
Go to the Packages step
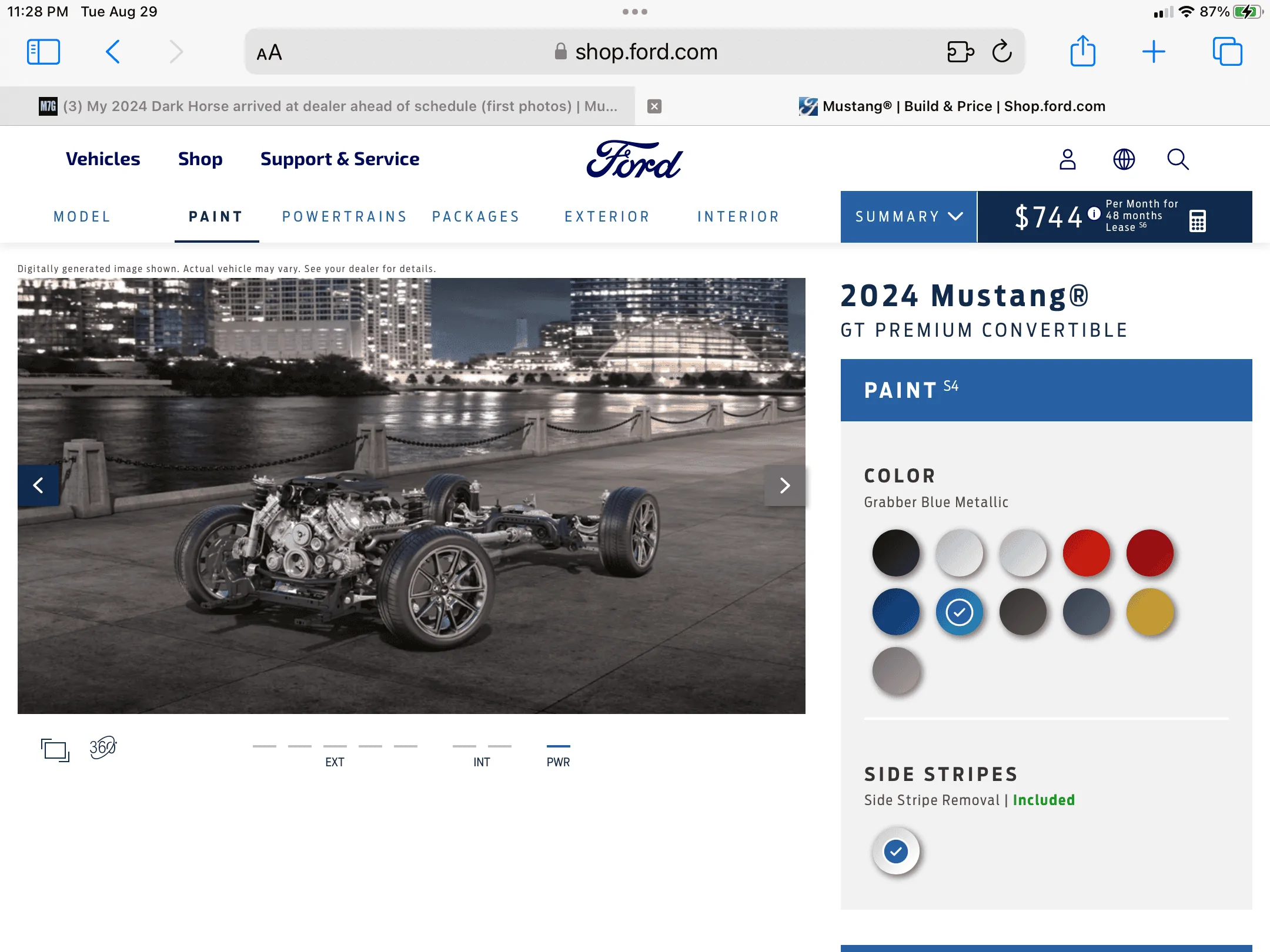476,217
